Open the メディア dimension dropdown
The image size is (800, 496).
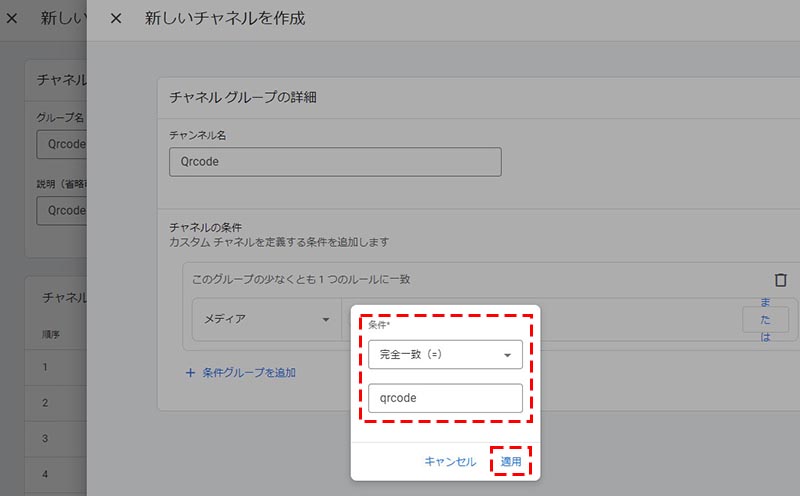(x=266, y=319)
